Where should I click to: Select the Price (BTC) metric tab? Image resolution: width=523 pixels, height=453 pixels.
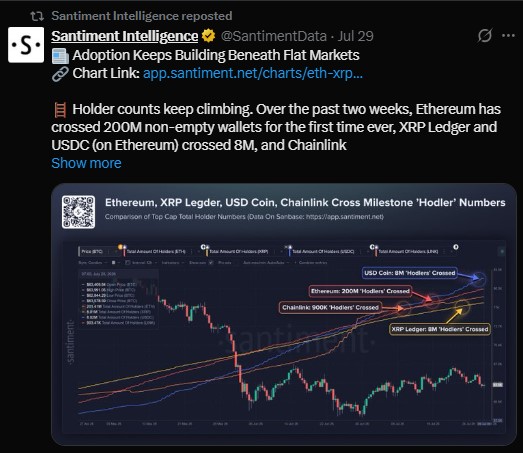(x=92, y=252)
